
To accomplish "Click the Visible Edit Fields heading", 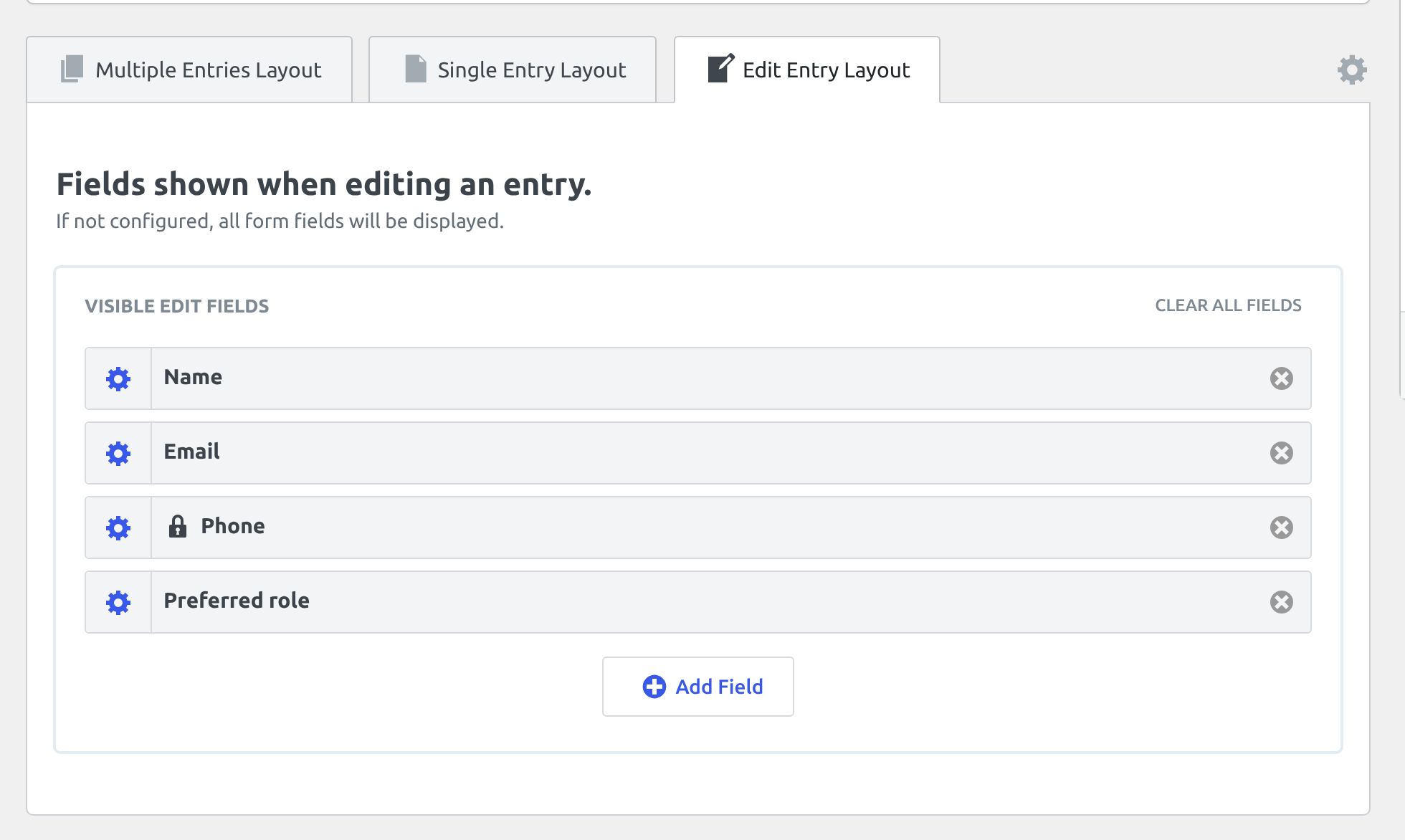I will pos(177,306).
